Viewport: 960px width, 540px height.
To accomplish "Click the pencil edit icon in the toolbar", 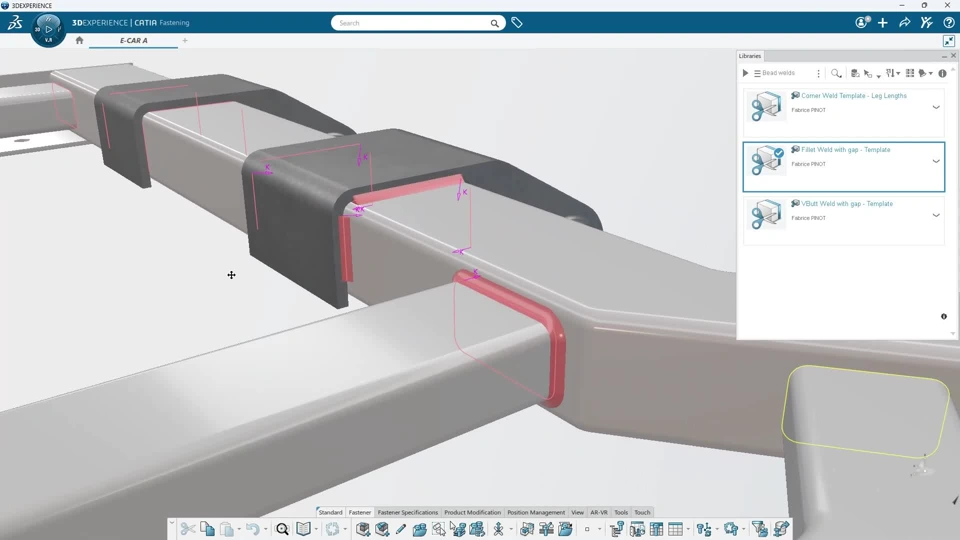I will [x=400, y=529].
